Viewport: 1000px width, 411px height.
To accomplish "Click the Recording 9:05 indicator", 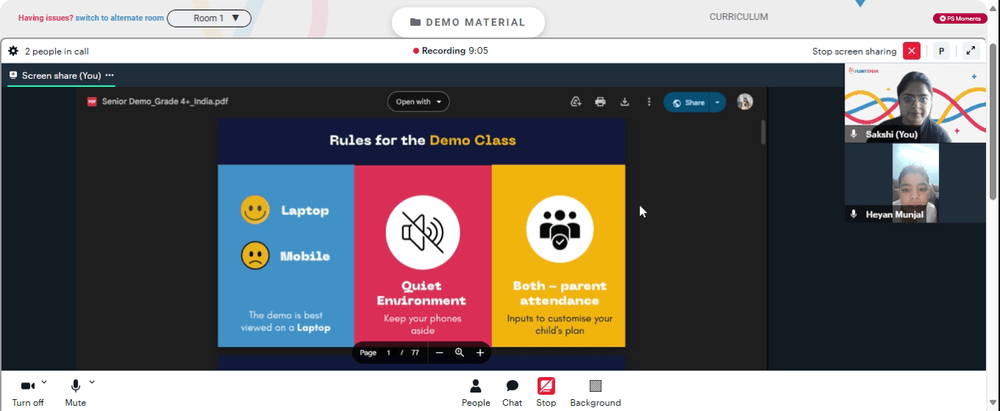I will point(450,51).
